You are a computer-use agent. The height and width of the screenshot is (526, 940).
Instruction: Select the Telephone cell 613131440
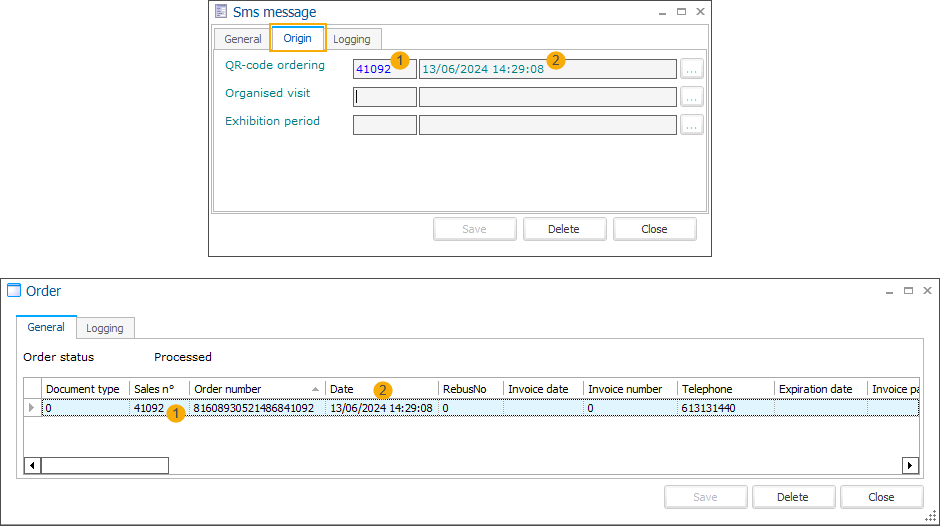(x=725, y=408)
